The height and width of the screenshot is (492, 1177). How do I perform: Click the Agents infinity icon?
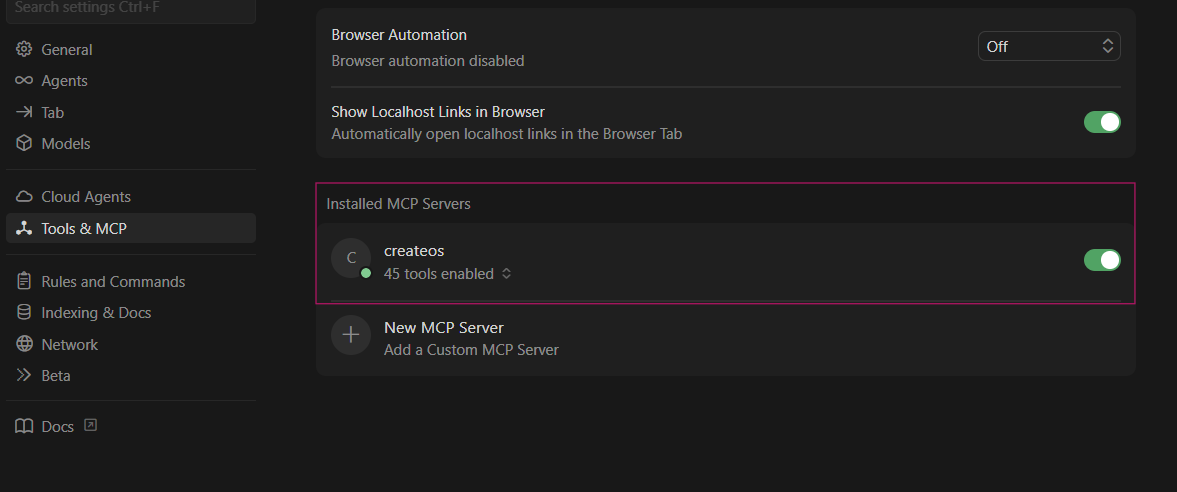point(24,81)
